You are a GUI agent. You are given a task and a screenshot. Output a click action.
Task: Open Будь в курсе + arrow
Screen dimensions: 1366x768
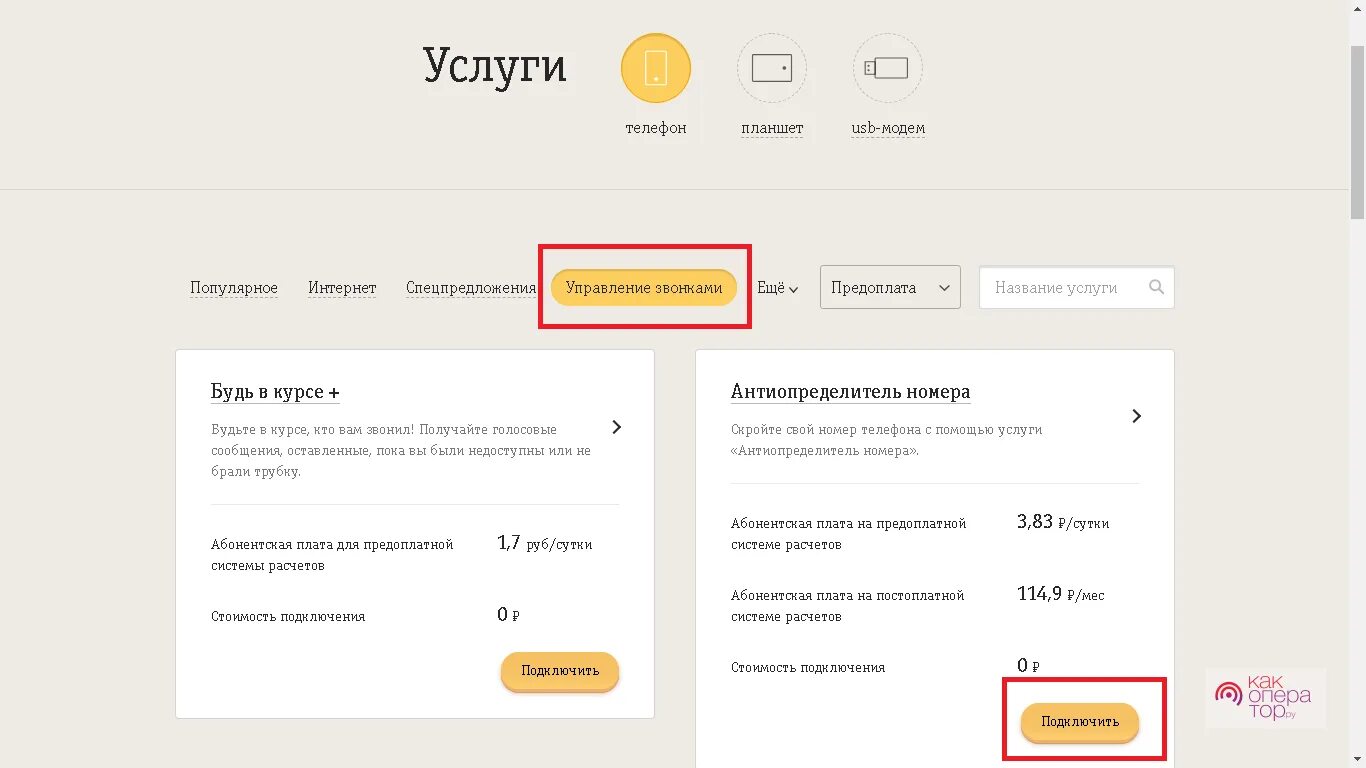[617, 427]
